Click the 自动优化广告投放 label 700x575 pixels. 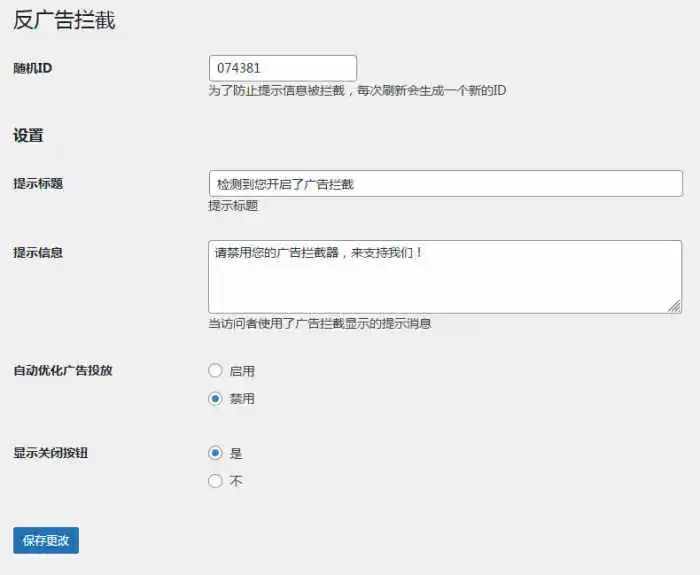63,371
